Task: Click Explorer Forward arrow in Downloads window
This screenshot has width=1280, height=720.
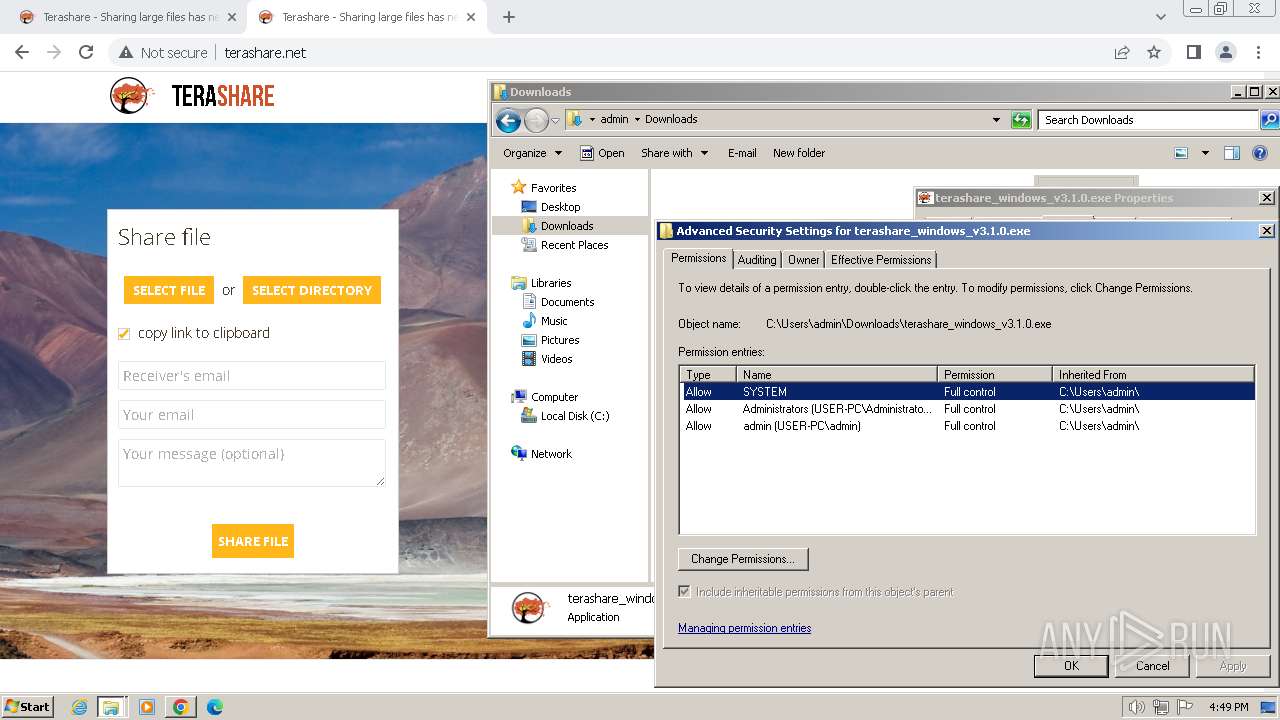Action: [537, 121]
